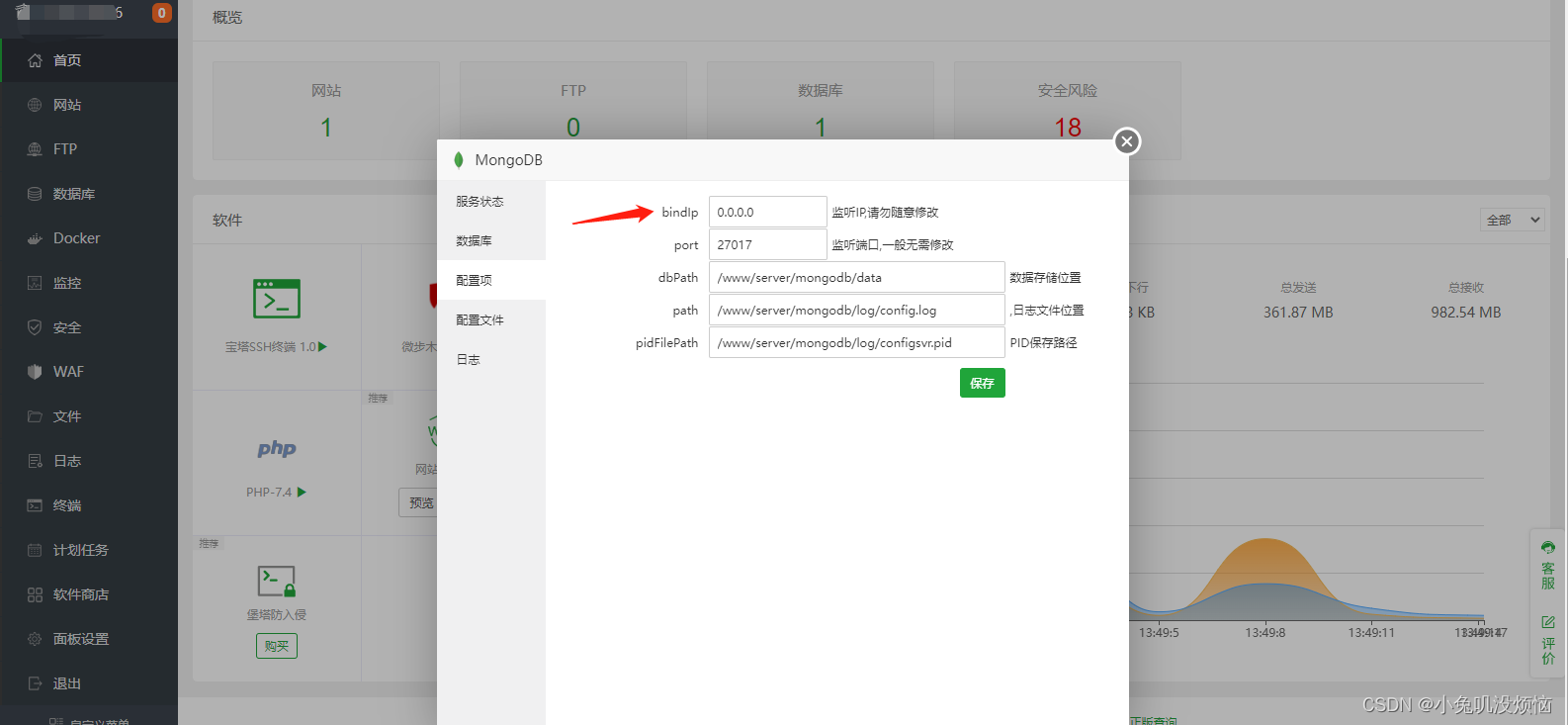Open the 全部 dropdown in software panel
This screenshot has height=725, width=1568.
click(x=1513, y=220)
